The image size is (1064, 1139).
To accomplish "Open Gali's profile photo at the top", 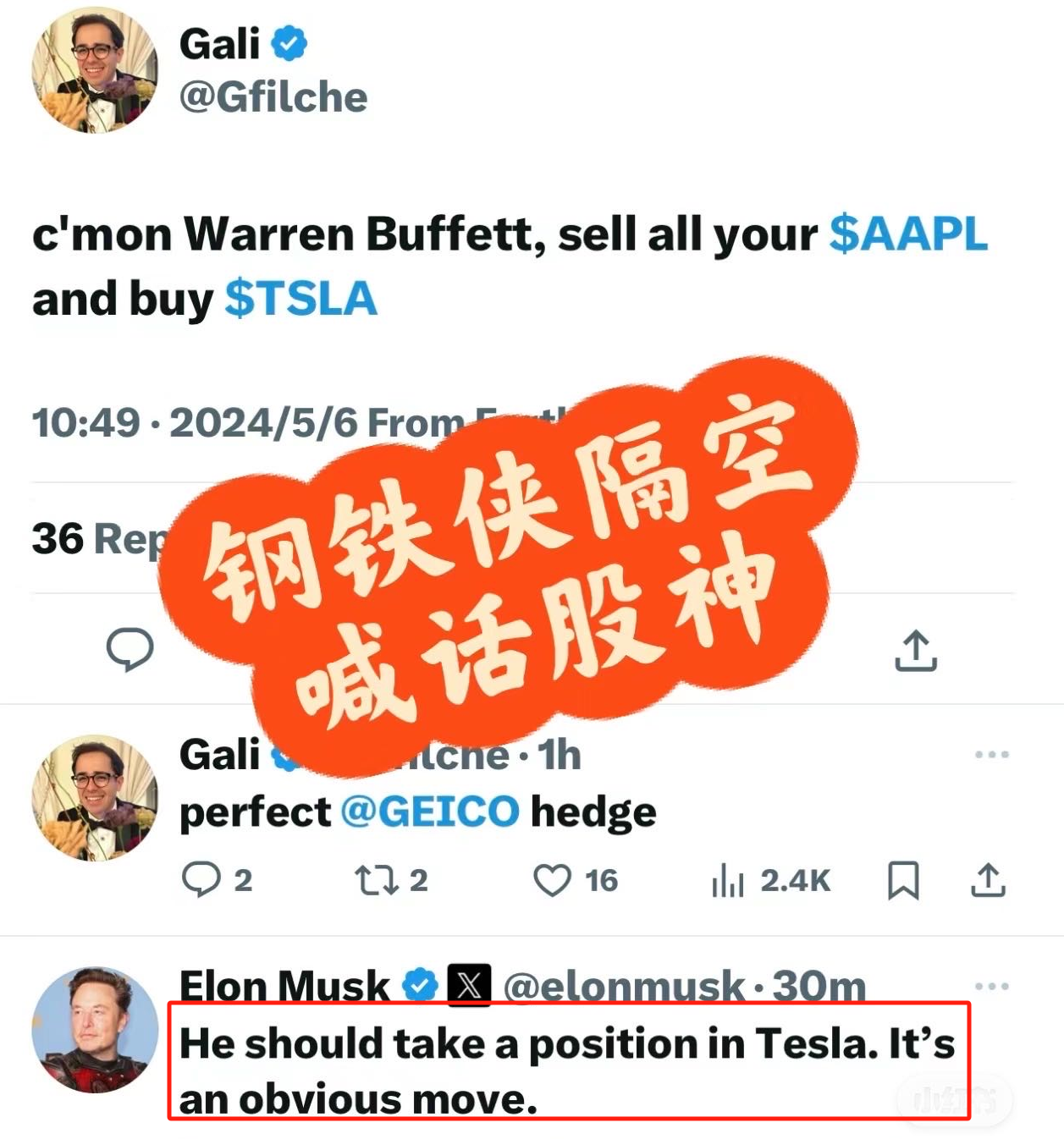I will click(95, 70).
